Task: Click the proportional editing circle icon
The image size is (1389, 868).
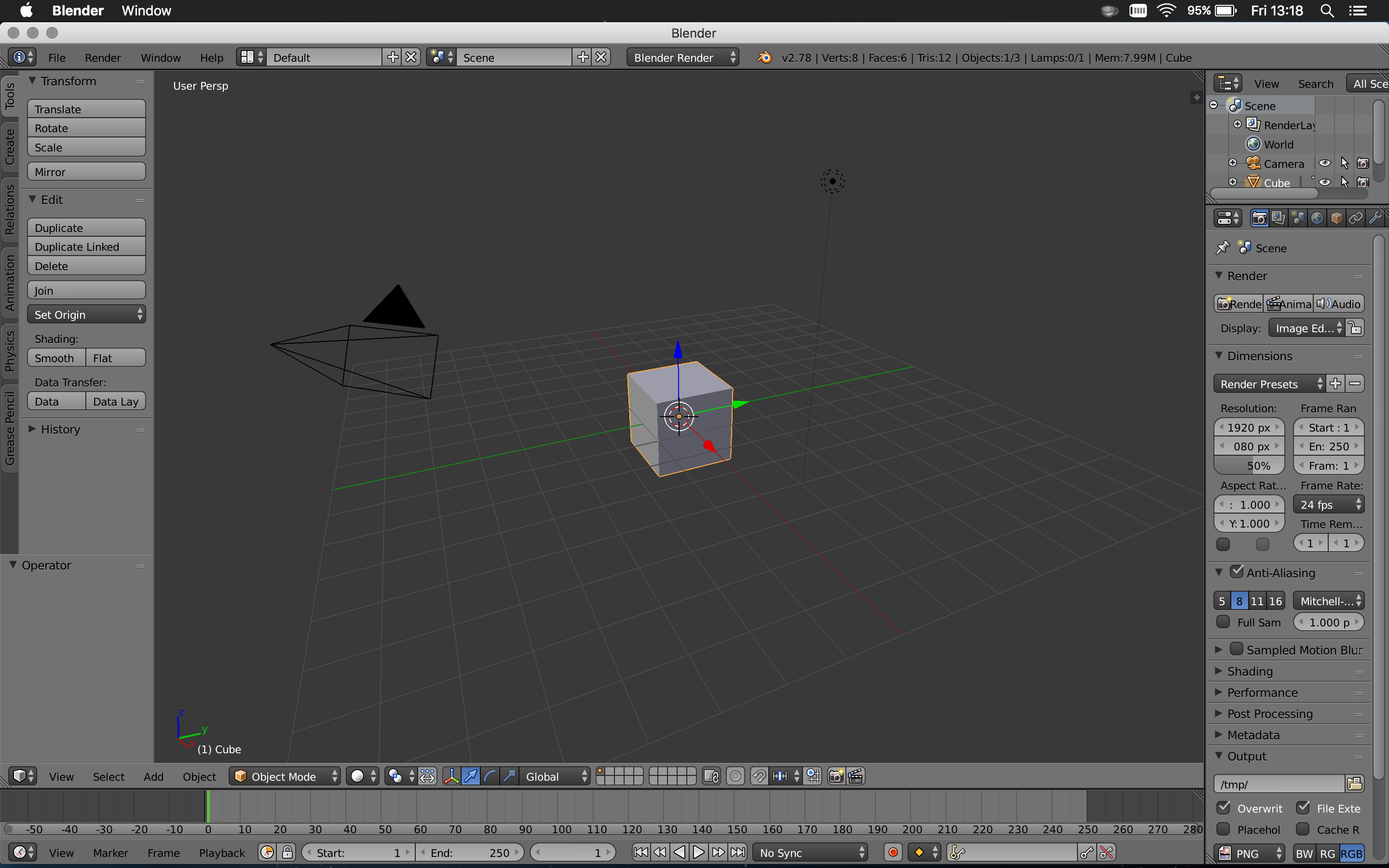Action: click(735, 776)
